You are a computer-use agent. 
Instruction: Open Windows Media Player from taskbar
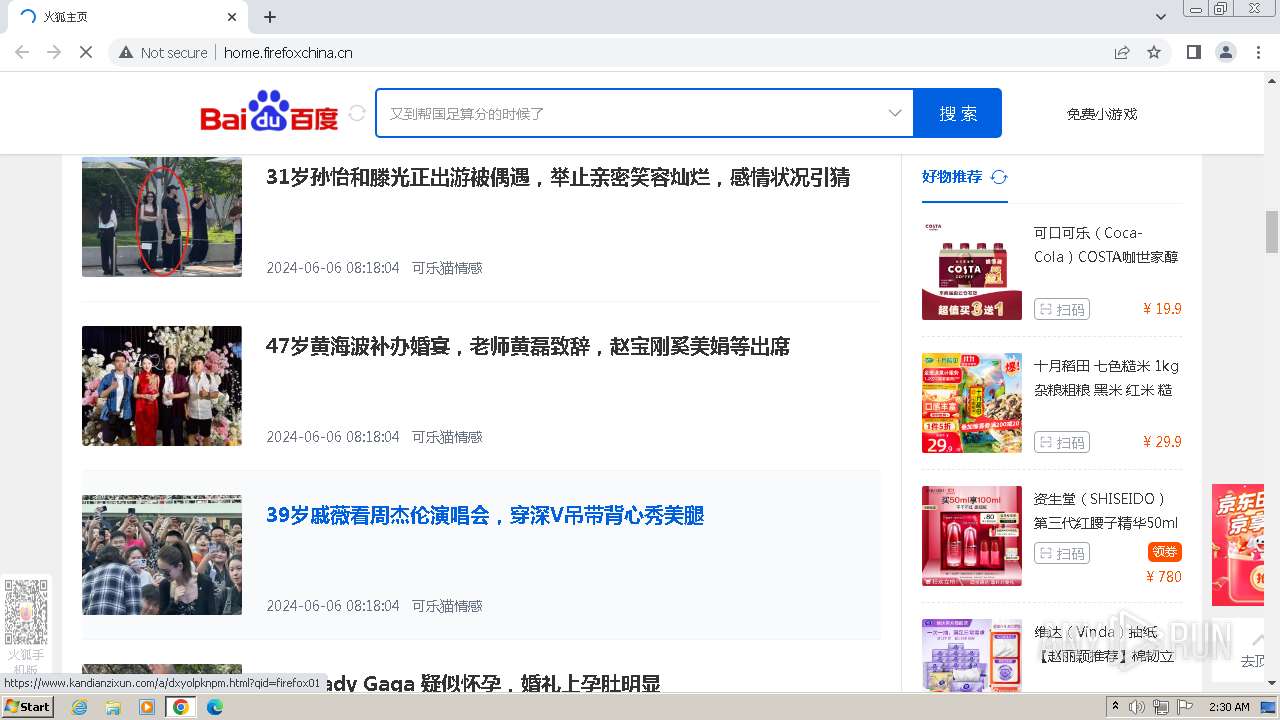(x=147, y=707)
